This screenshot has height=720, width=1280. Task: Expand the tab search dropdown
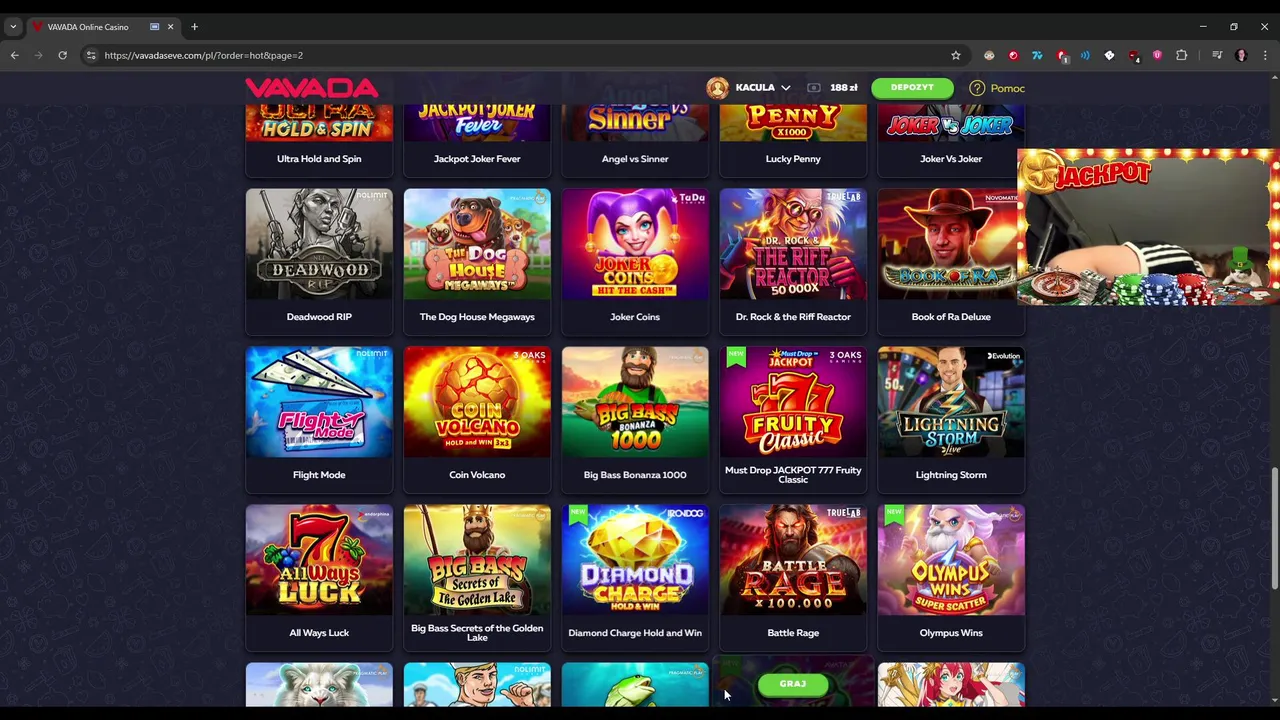[x=13, y=27]
